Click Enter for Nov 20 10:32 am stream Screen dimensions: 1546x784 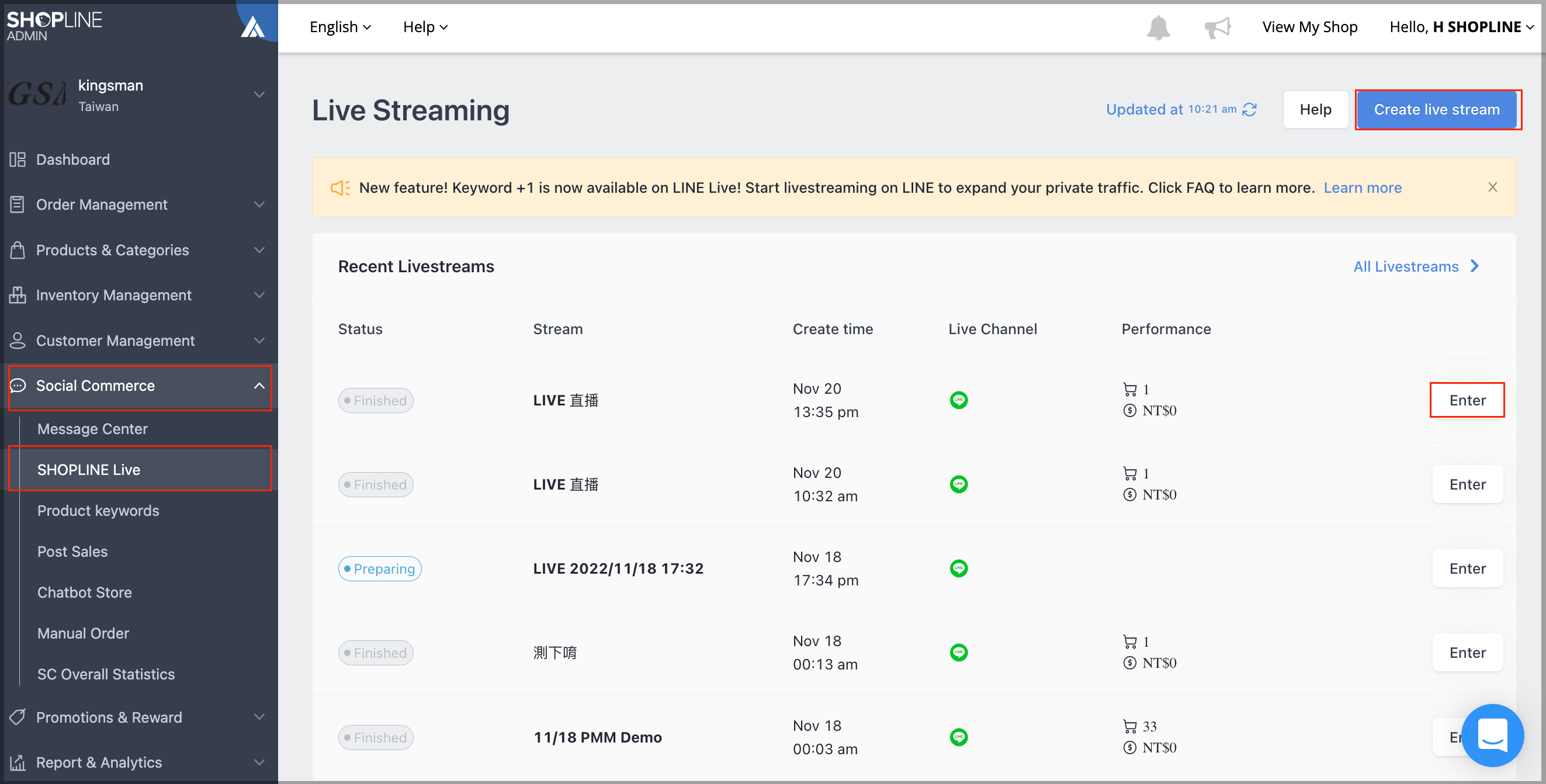pos(1467,484)
